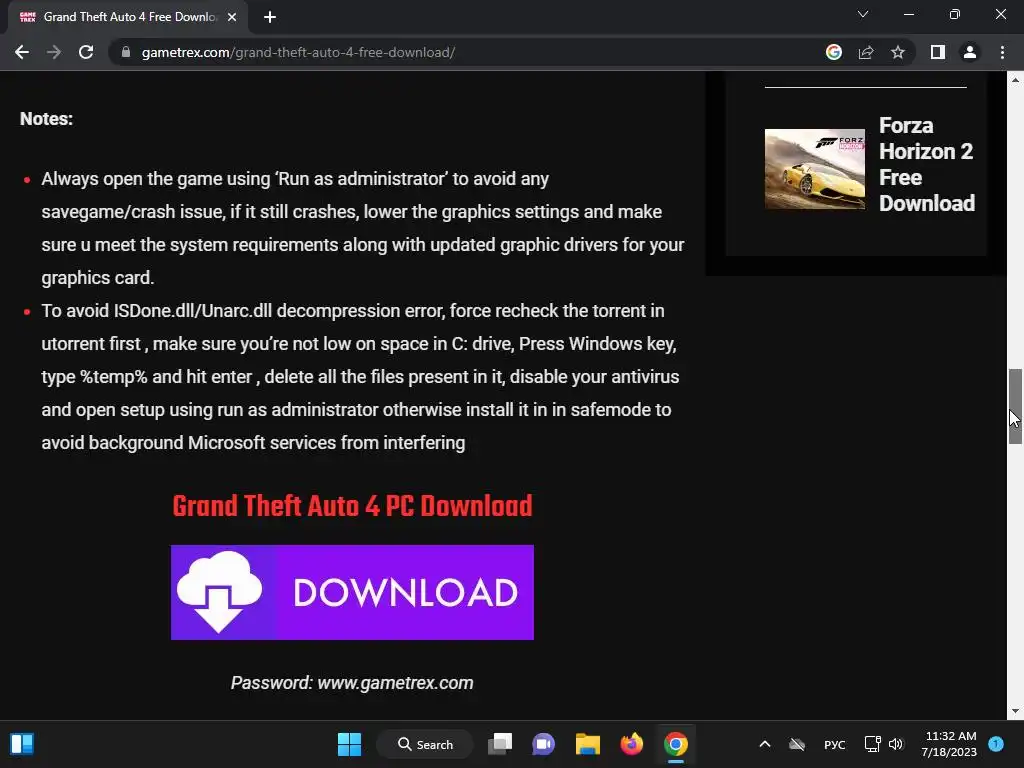Open the taskbar Search box
This screenshot has width=1024, height=768.
pyautogui.click(x=425, y=744)
